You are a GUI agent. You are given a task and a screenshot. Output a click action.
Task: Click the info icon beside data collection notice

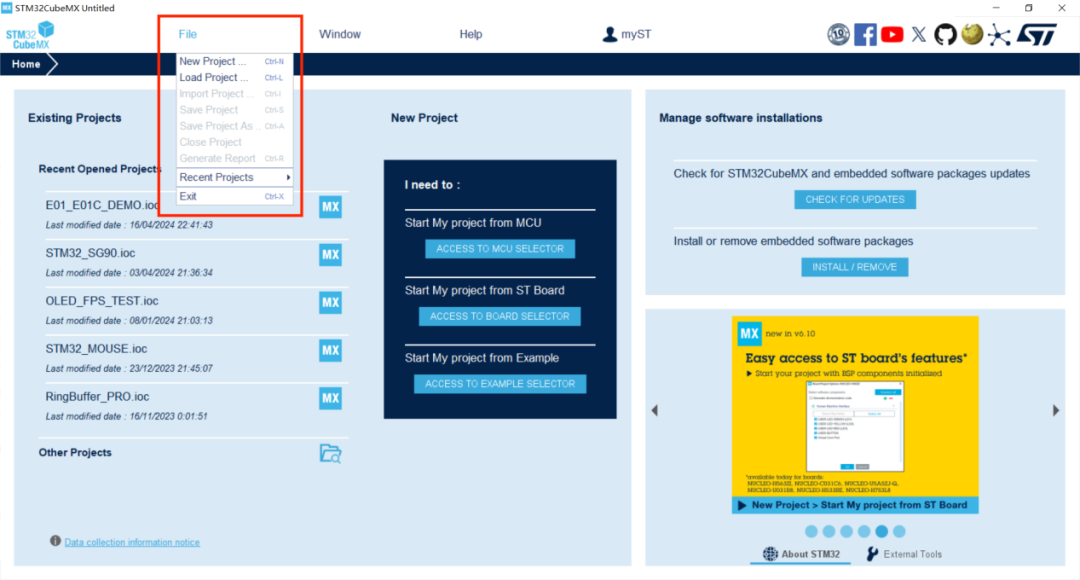point(55,541)
